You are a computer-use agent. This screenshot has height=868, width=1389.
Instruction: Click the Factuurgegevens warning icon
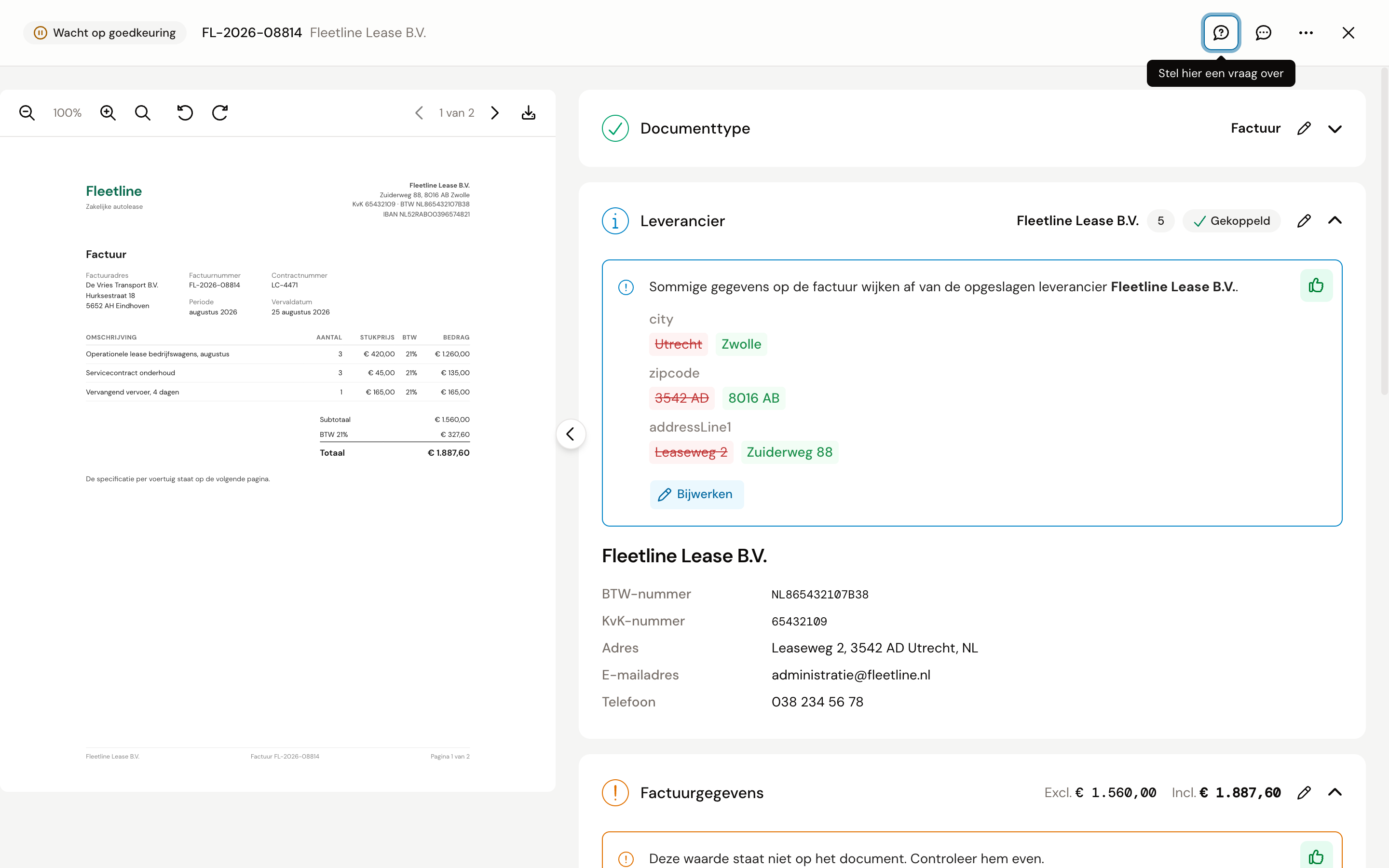(x=615, y=793)
